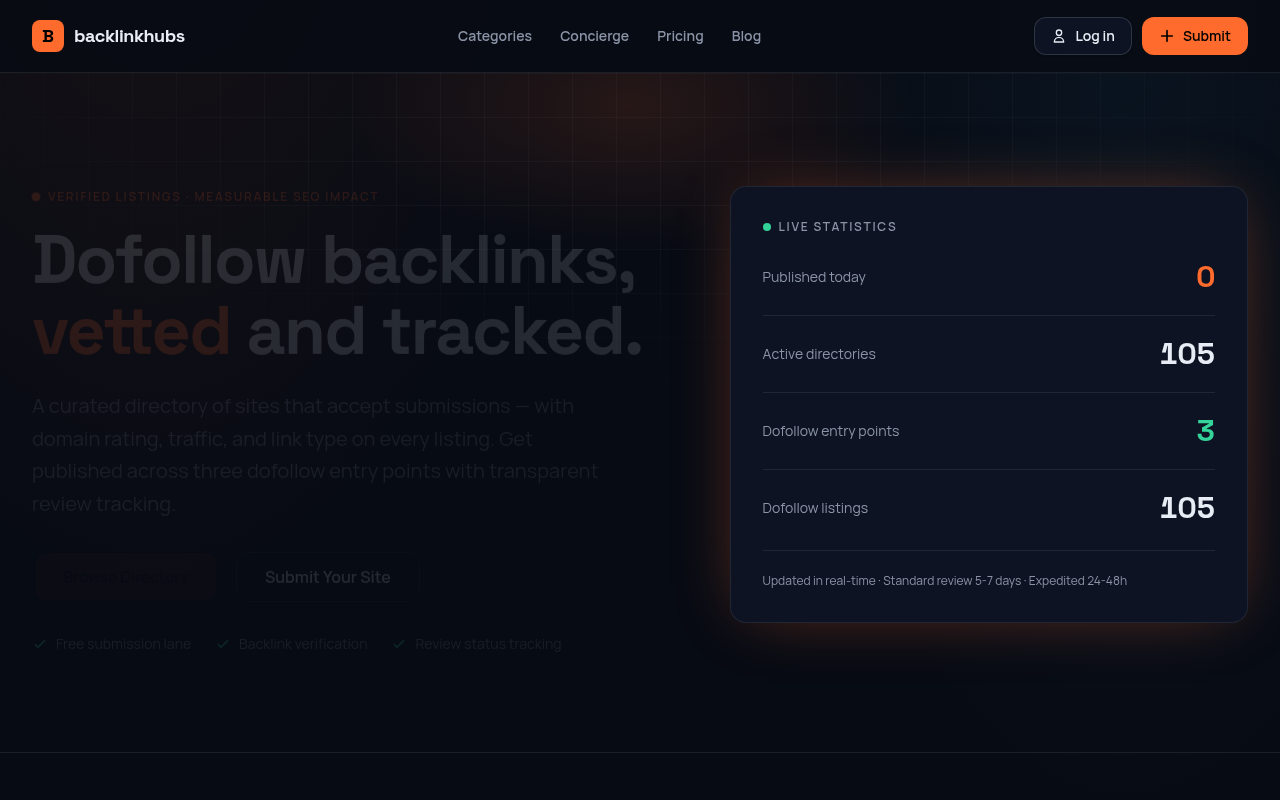This screenshot has height=800, width=1280.
Task: Click the checkmark beside Free submission lane
Action: click(x=40, y=644)
